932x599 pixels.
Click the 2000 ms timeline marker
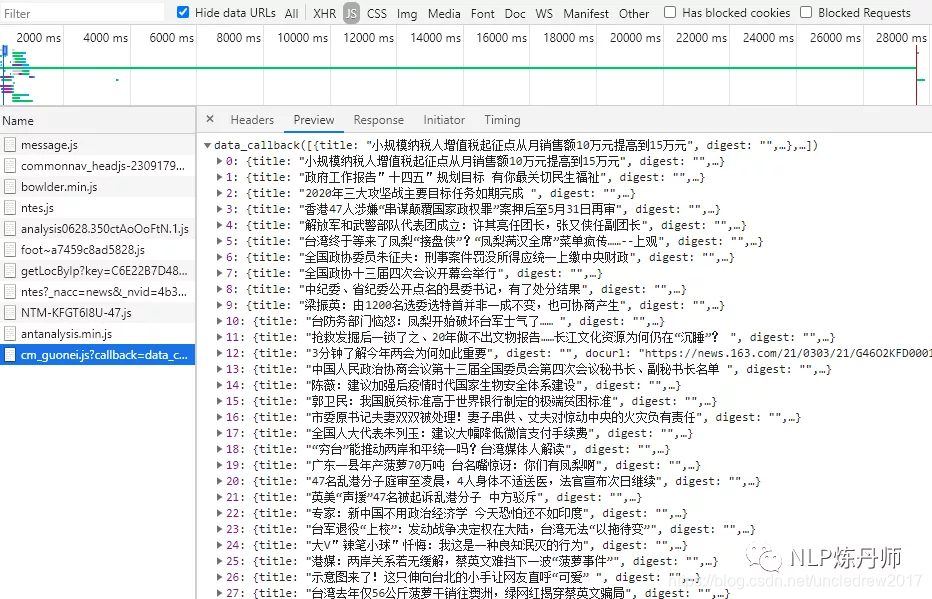pos(39,37)
